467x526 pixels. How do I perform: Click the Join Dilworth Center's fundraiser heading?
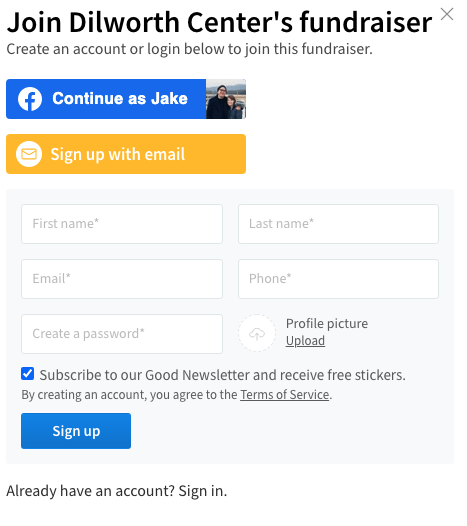219,22
